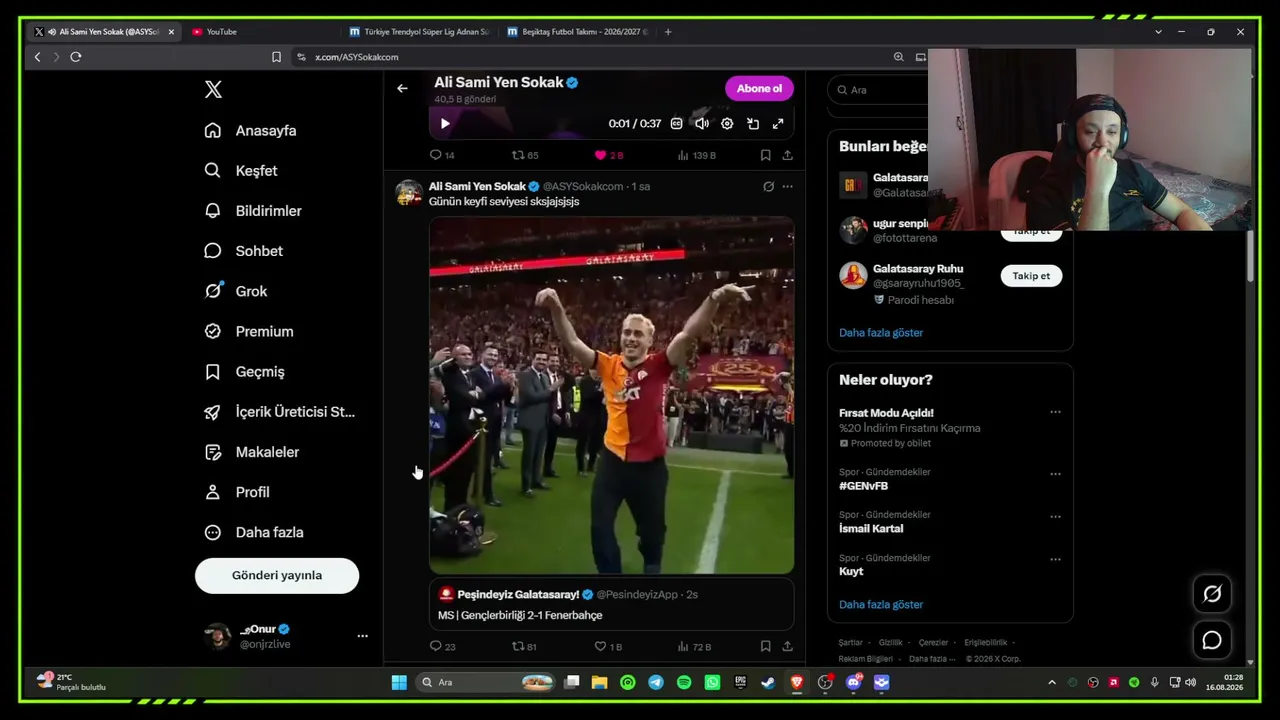The image size is (1280, 720).
Task: Expand the video to fullscreen
Action: [778, 124]
